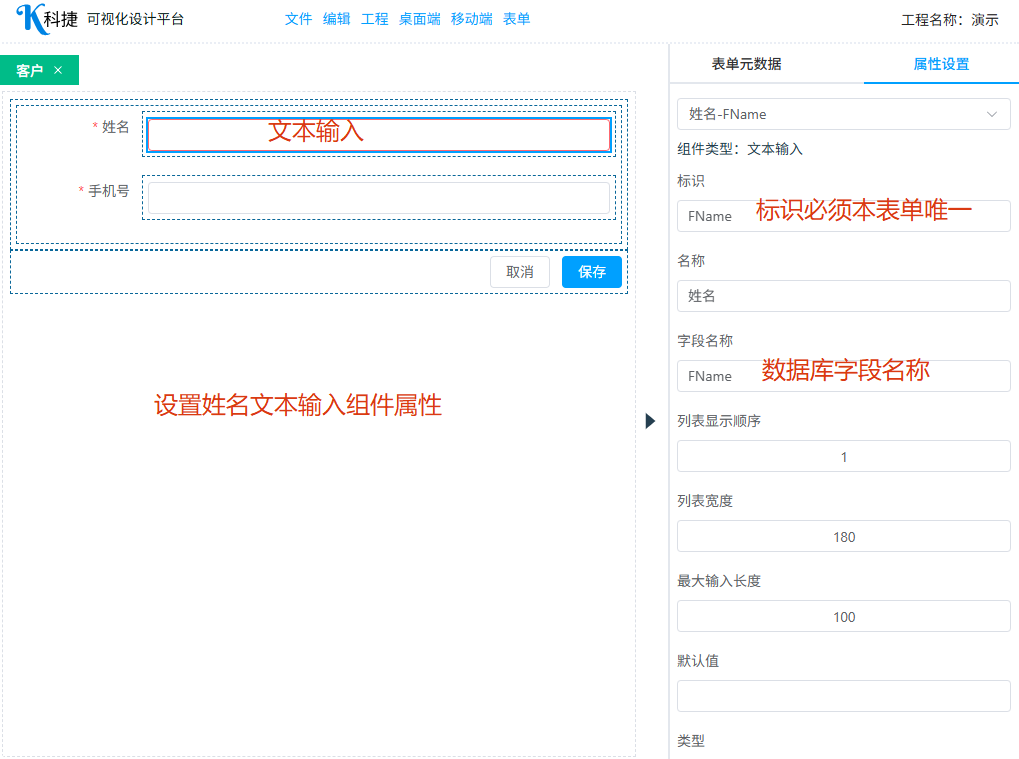The height and width of the screenshot is (759, 1019).
Task: Open the 表单 menu
Action: coord(516,19)
